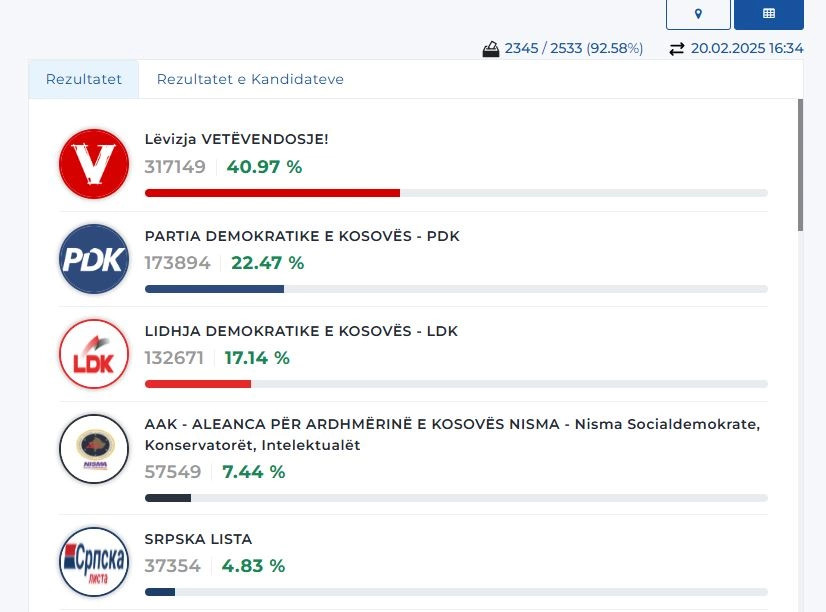The image size is (826, 612).
Task: Click the LDK party logo
Action: [x=94, y=354]
